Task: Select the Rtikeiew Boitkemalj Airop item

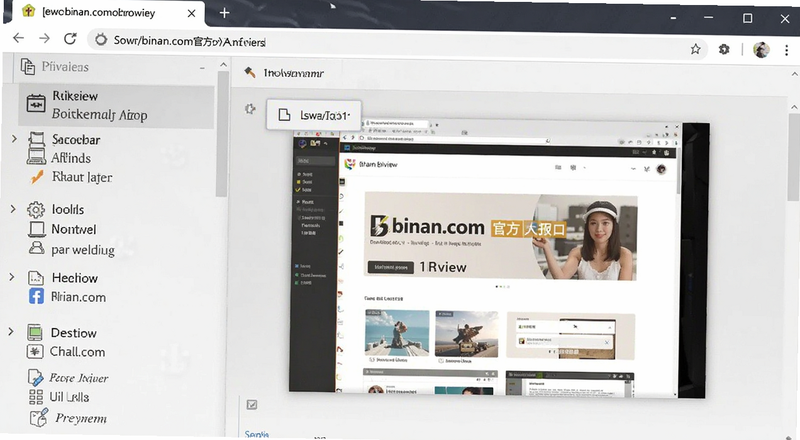Action: tap(116, 106)
